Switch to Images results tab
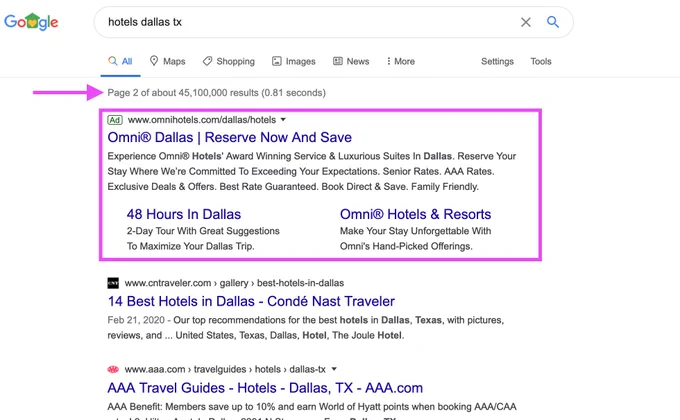 (x=294, y=61)
